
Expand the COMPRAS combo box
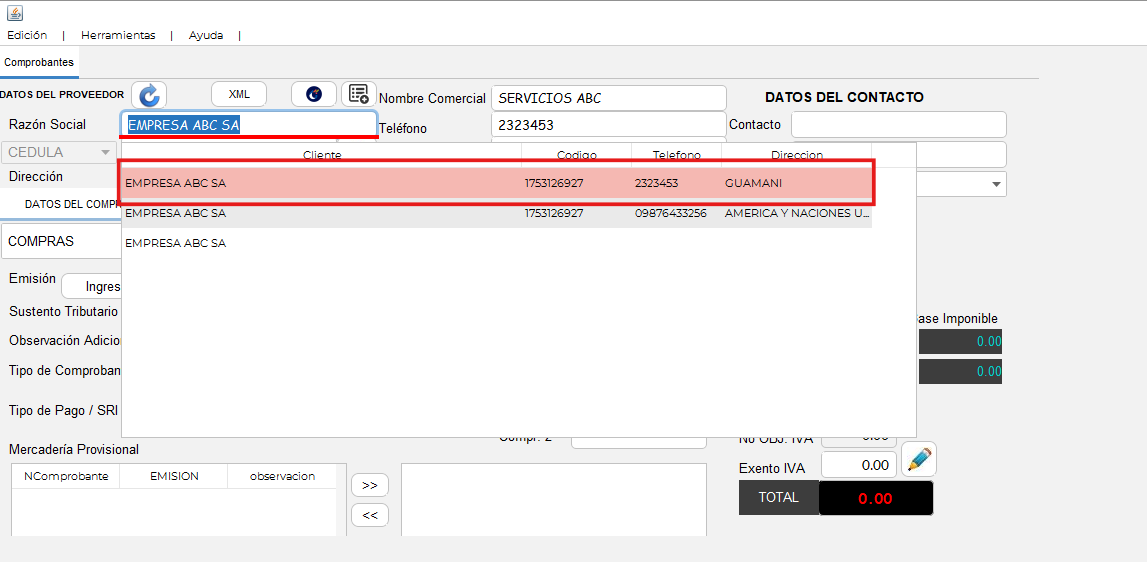[x=62, y=241]
